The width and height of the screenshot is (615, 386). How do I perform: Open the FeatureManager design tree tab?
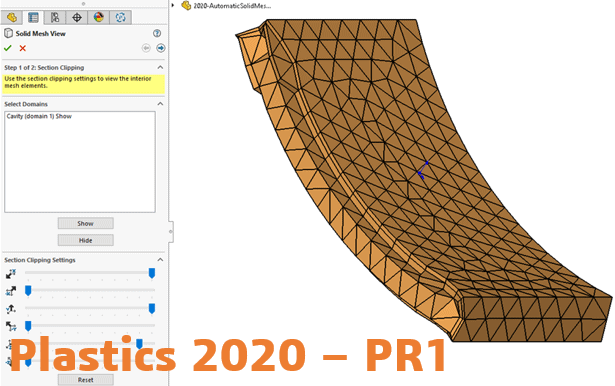coord(12,17)
